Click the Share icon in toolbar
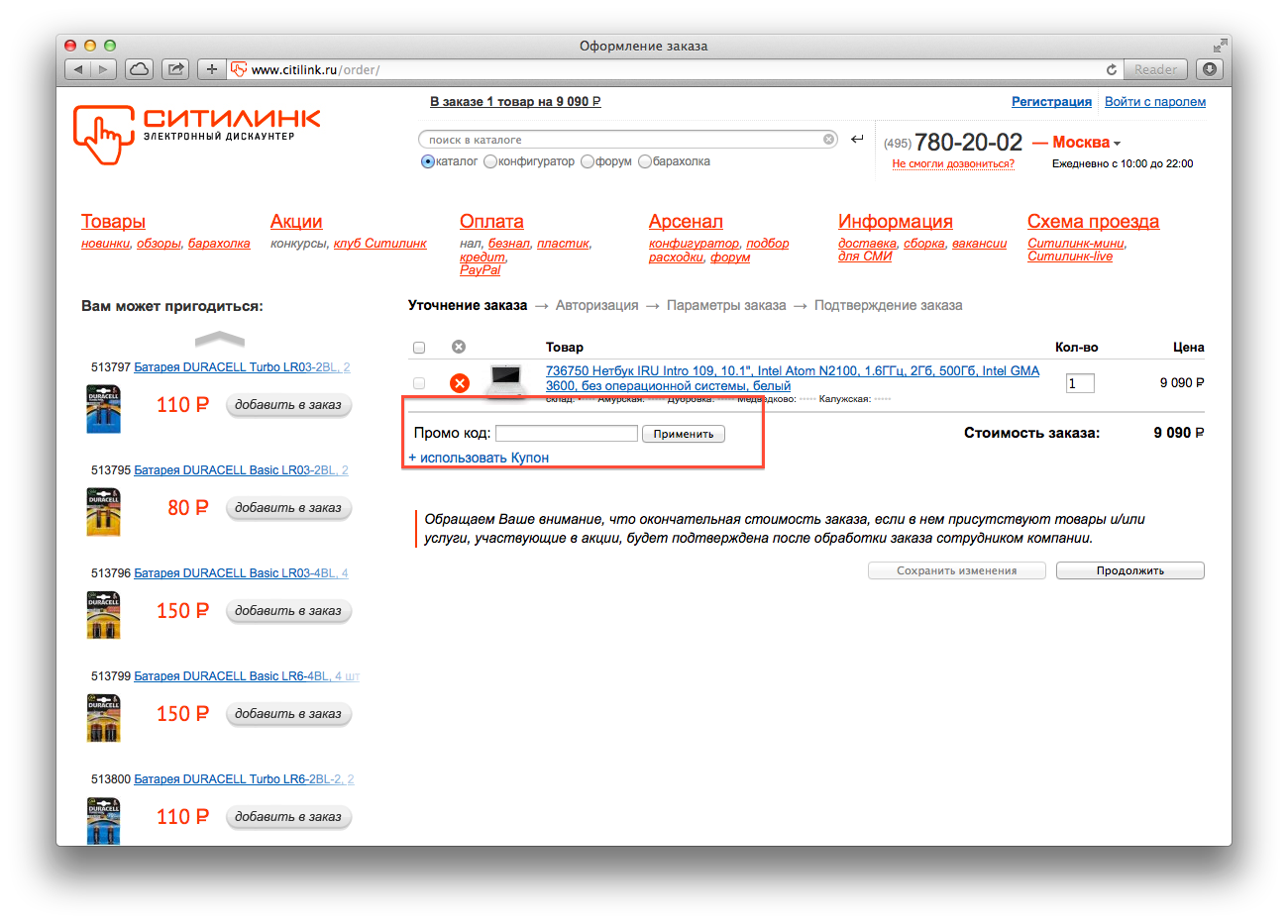This screenshot has height=924, width=1288. click(x=175, y=69)
